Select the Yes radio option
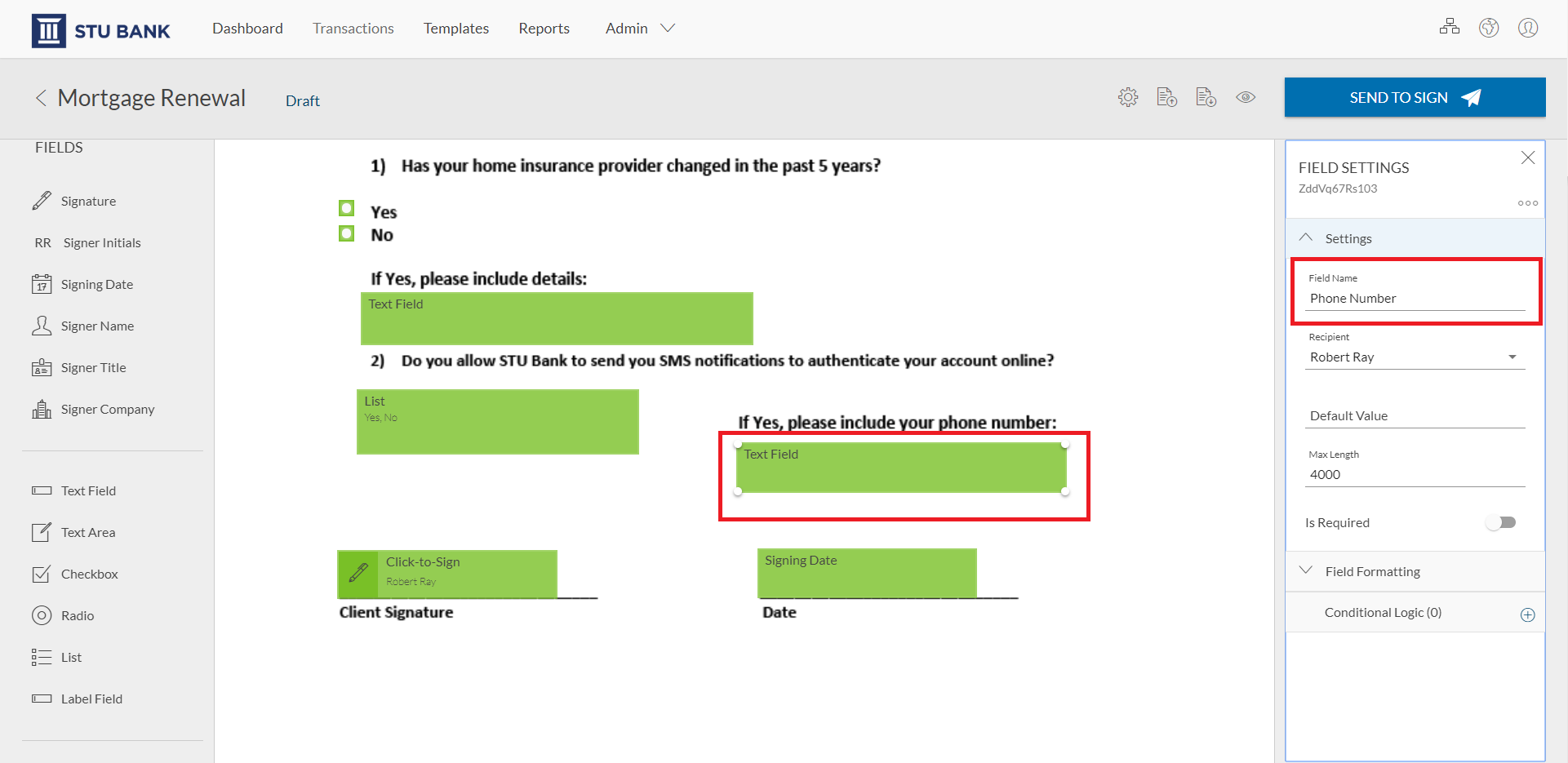This screenshot has width=1568, height=763. point(347,208)
